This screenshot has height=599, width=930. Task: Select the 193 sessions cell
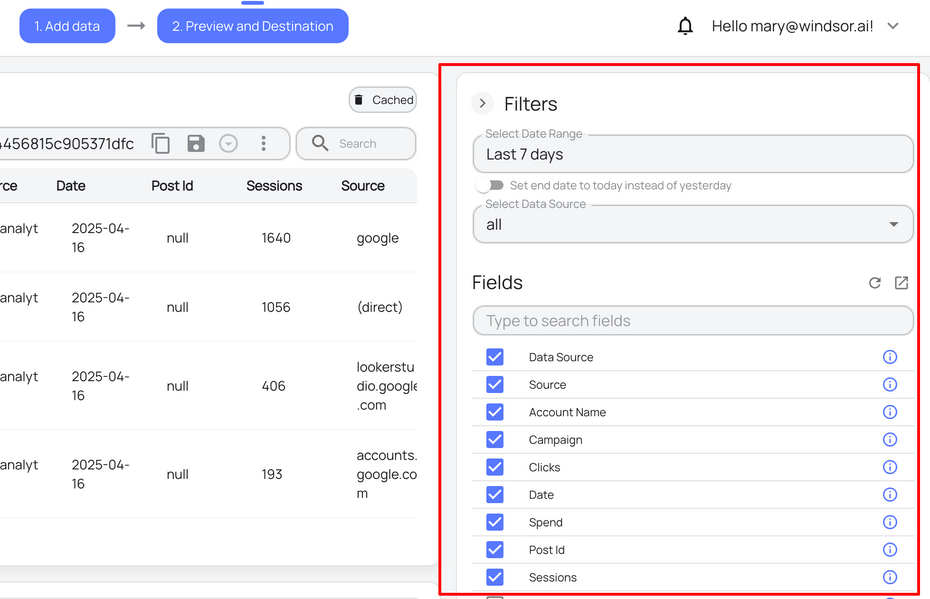click(272, 474)
